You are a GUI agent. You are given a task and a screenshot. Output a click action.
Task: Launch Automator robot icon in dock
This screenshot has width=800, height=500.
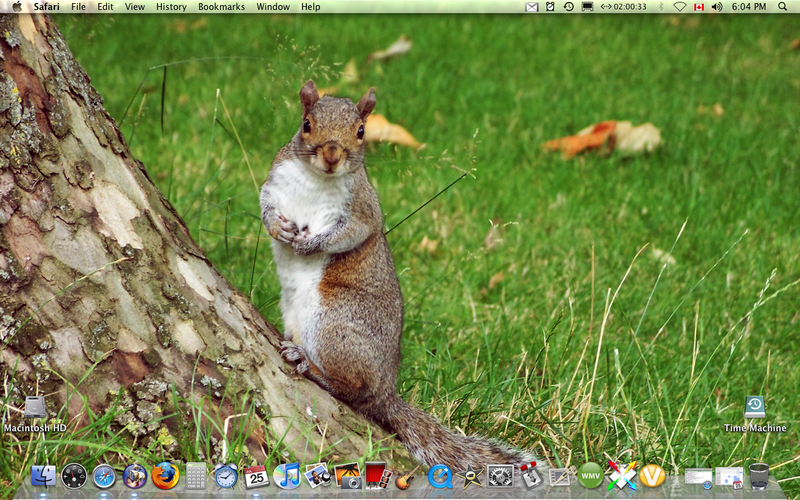click(531, 476)
